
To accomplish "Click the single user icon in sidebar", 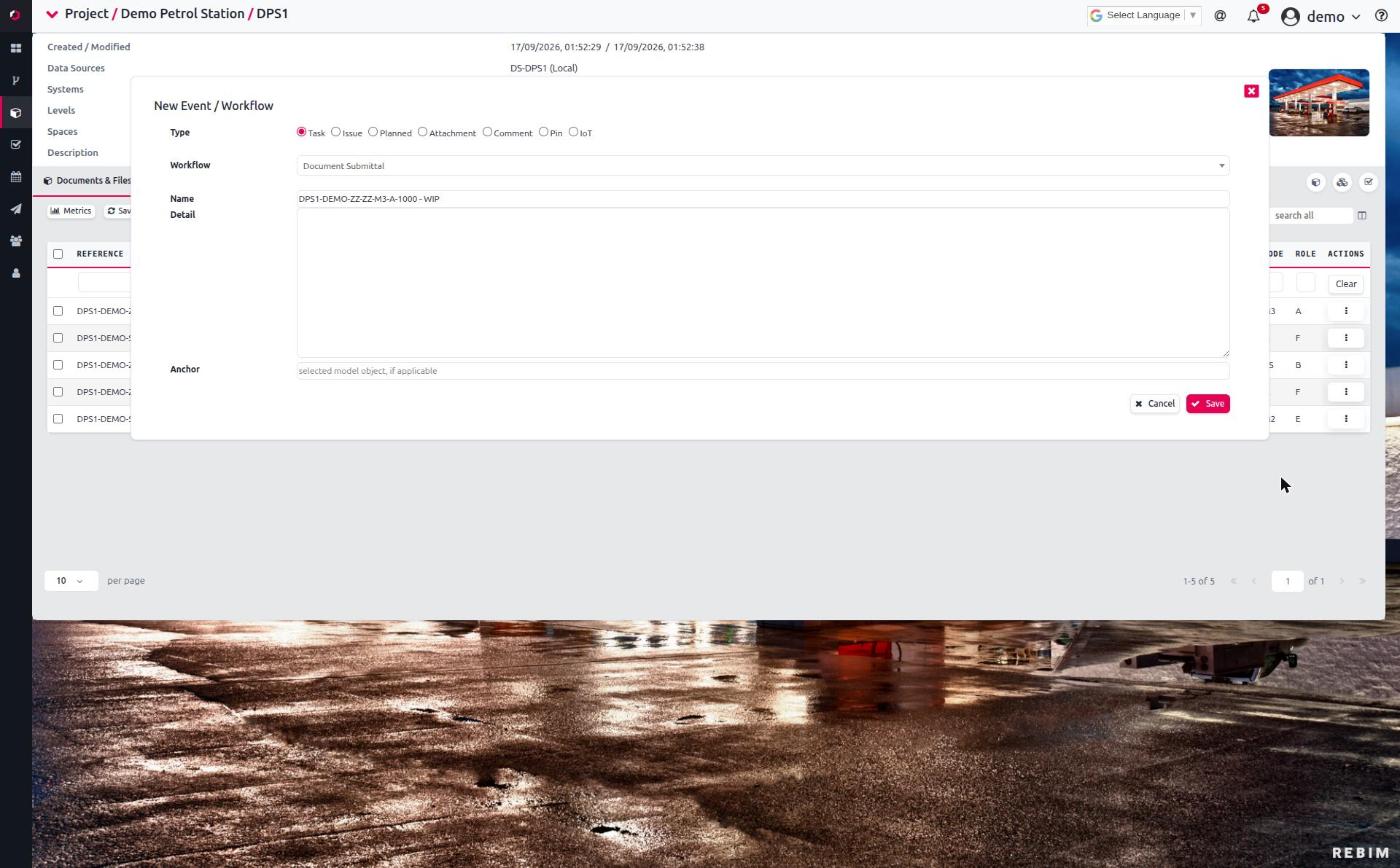I will 15,273.
